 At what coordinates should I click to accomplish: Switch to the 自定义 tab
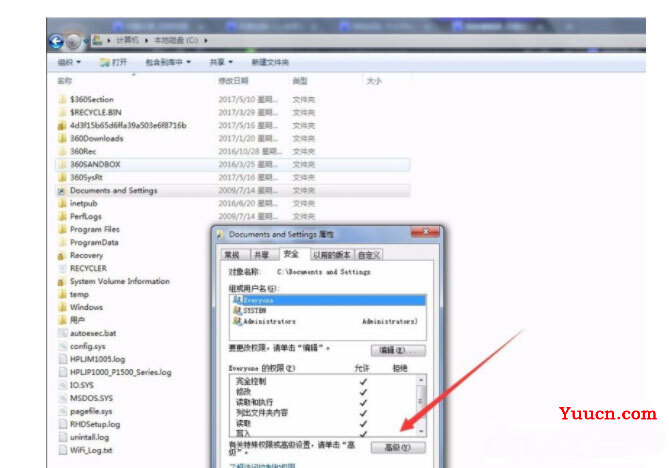(x=369, y=255)
